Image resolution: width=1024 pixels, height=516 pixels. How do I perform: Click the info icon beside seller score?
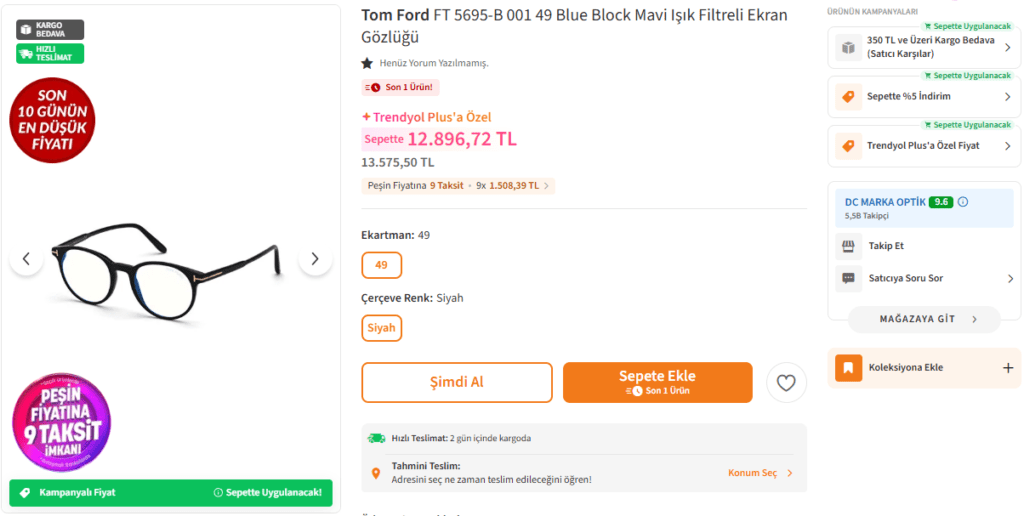pos(963,201)
